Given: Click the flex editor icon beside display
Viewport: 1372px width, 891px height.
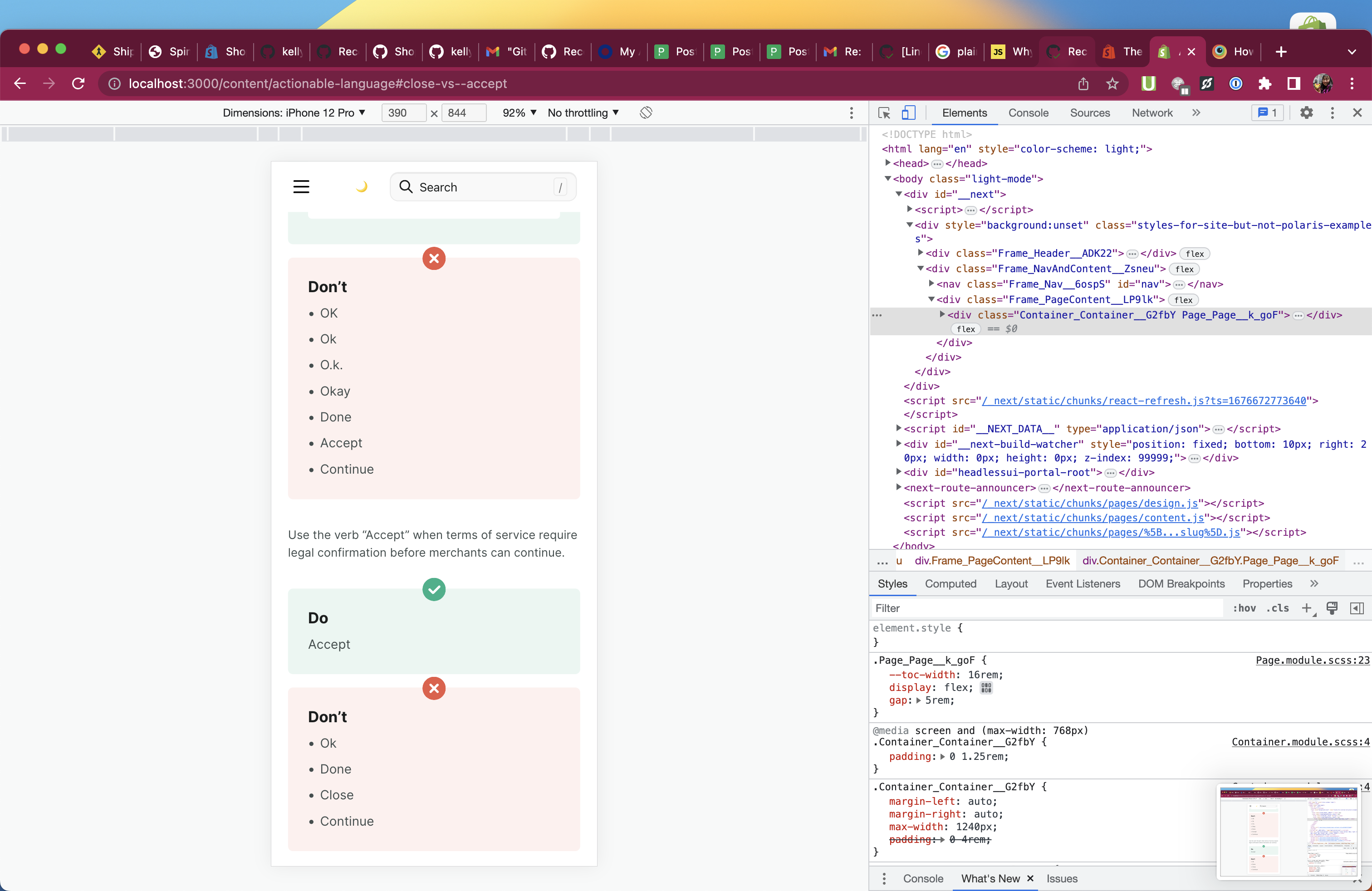Looking at the screenshot, I should click(986, 688).
